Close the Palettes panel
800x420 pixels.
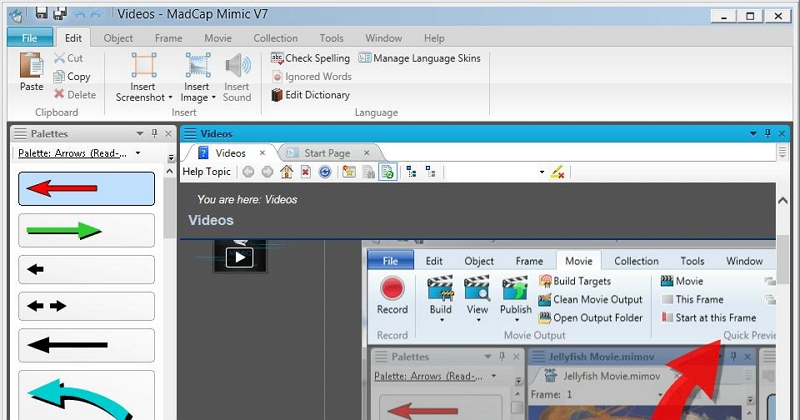[168, 134]
